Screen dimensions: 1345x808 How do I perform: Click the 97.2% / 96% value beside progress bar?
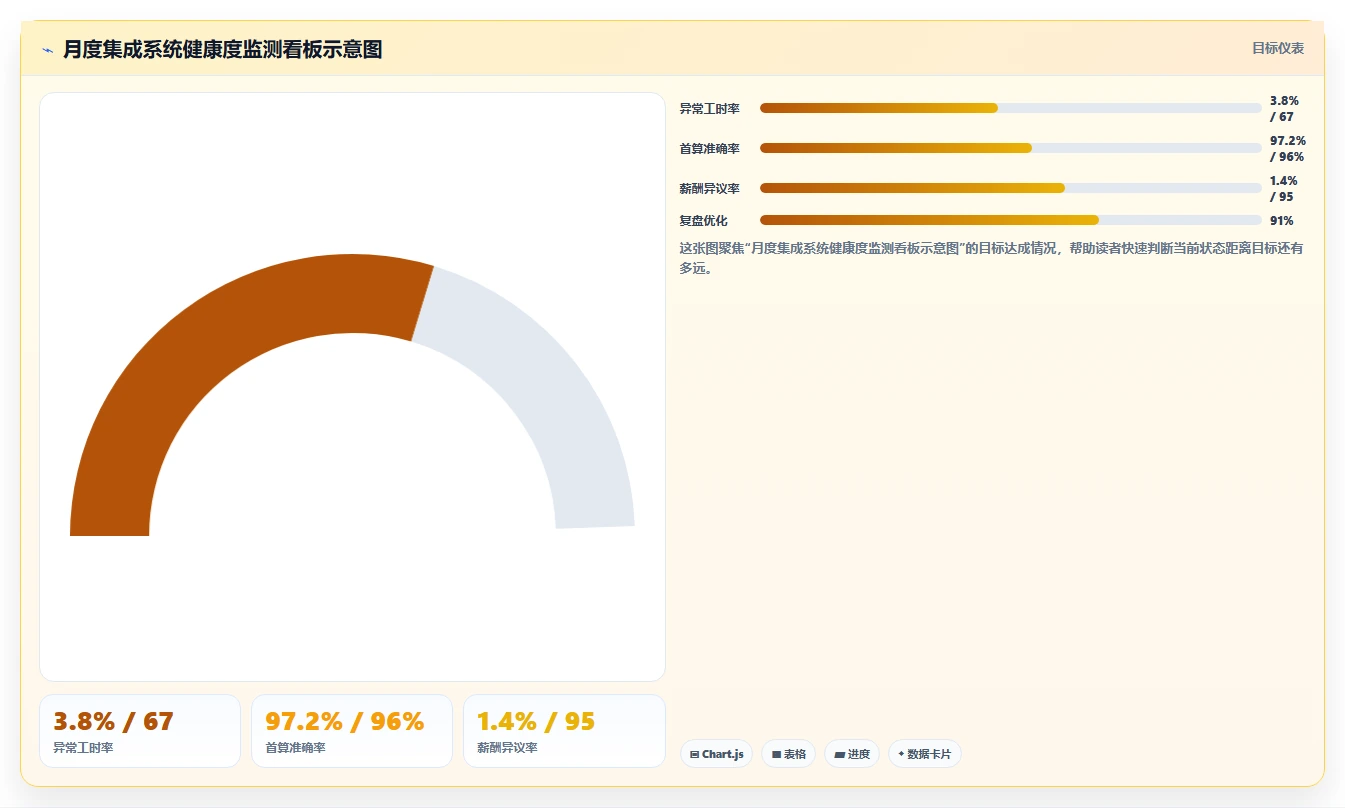pyautogui.click(x=1288, y=148)
